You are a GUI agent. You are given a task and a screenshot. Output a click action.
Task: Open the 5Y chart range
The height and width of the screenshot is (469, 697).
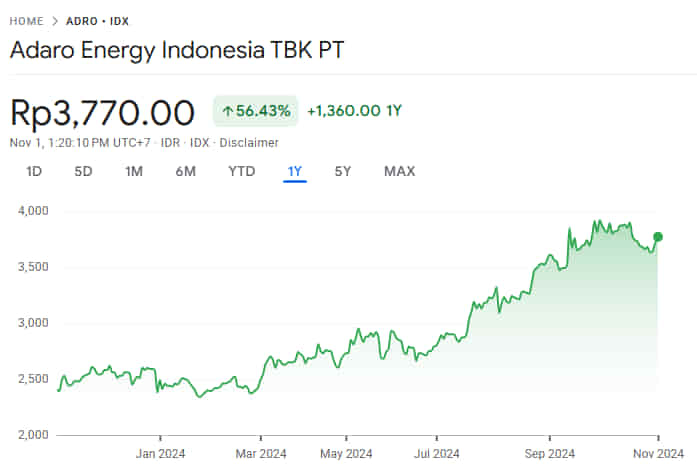tap(343, 171)
